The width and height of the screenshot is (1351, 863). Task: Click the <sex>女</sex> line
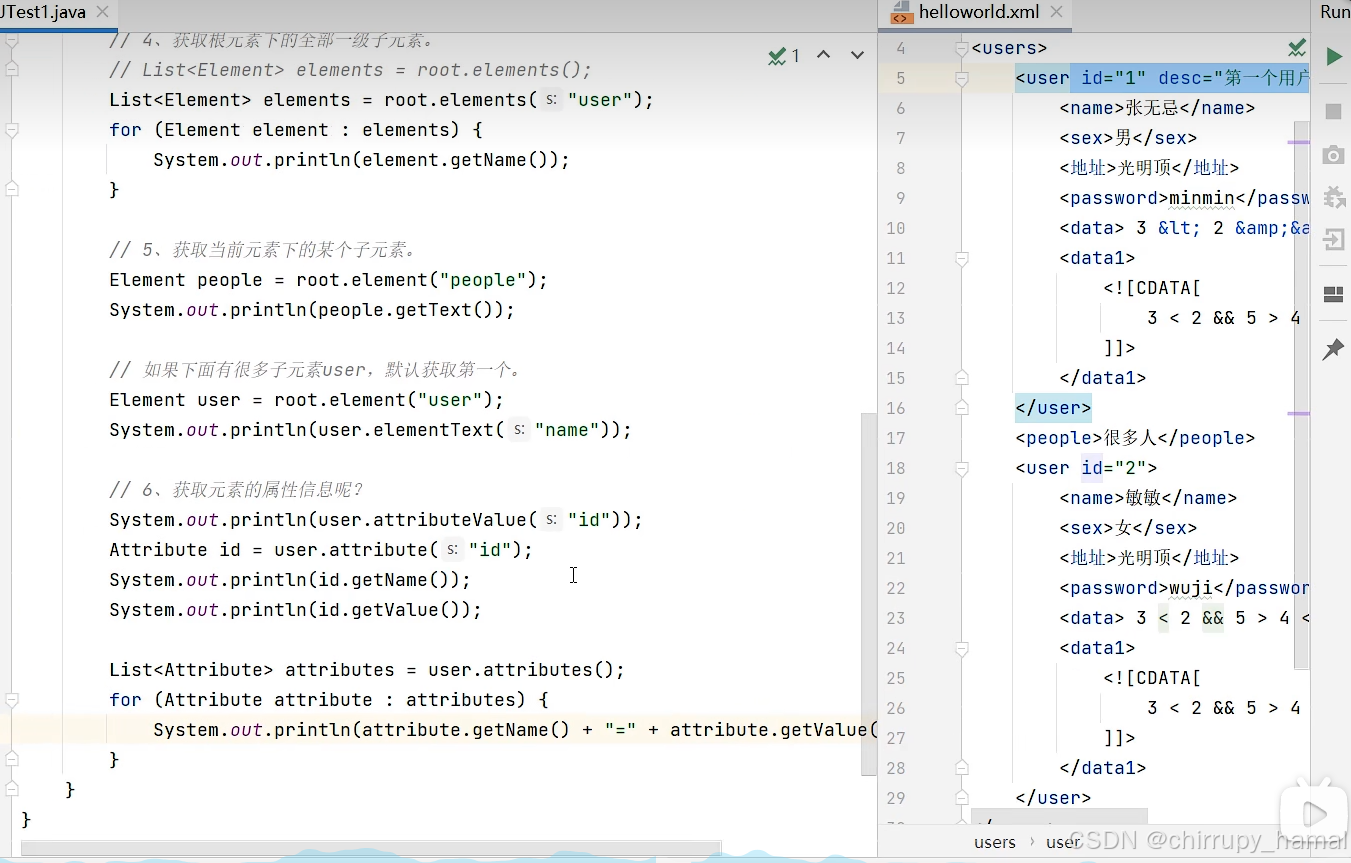coord(1128,528)
